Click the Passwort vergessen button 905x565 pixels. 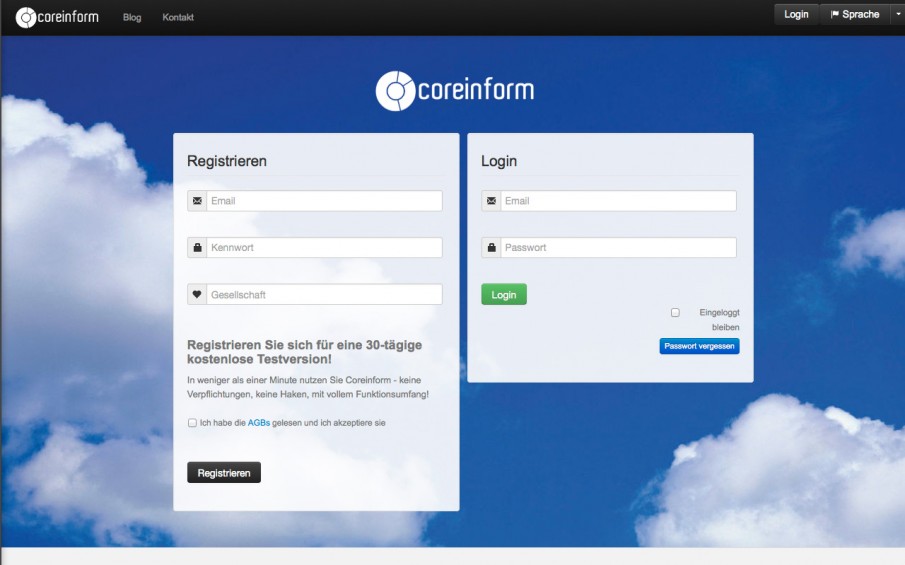tap(700, 346)
